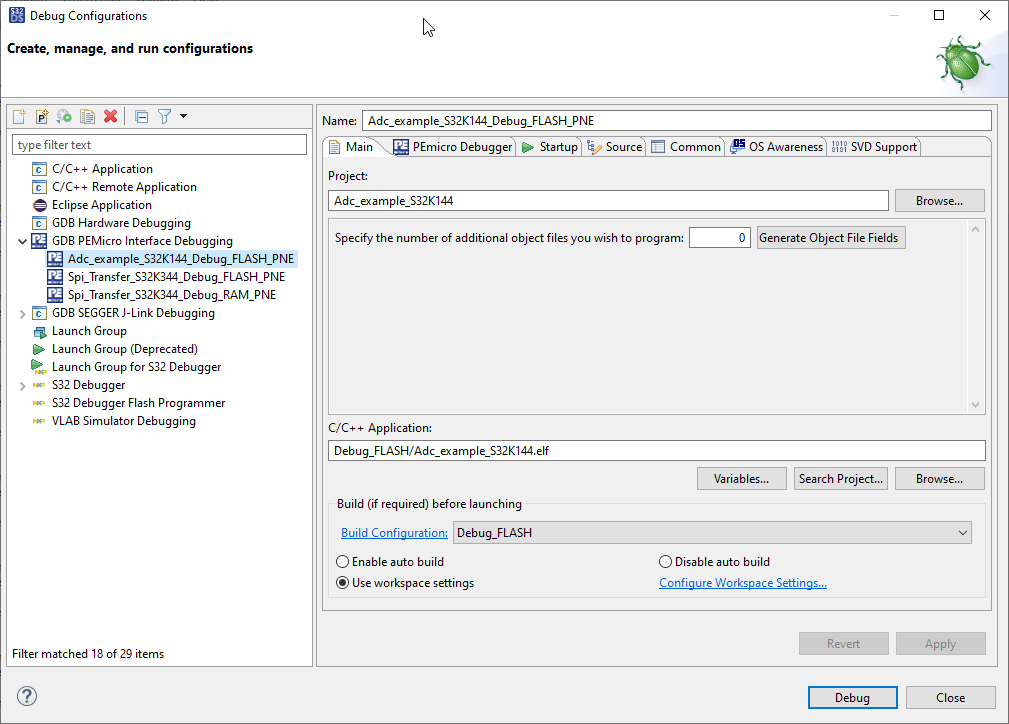The width and height of the screenshot is (1009, 724).
Task: Select Use workspace settings radio button
Action: point(343,583)
